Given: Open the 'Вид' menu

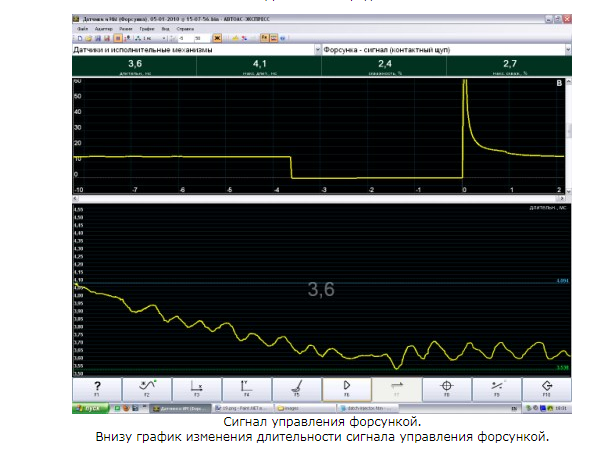Looking at the screenshot, I should point(165,29).
